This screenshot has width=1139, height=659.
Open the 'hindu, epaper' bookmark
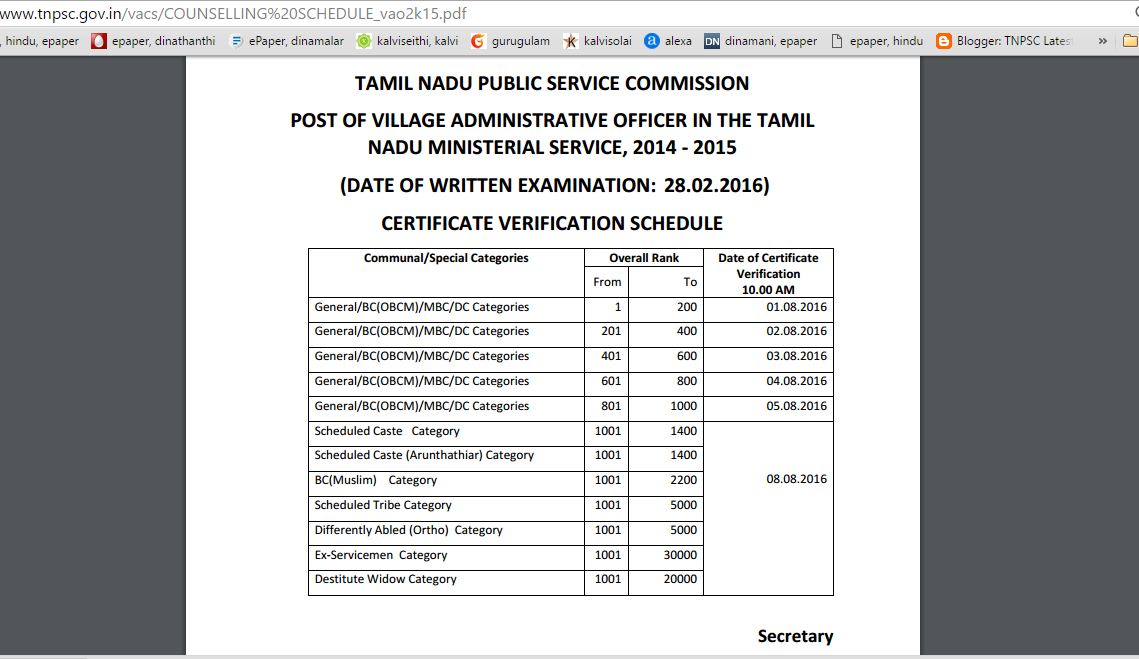(40, 41)
